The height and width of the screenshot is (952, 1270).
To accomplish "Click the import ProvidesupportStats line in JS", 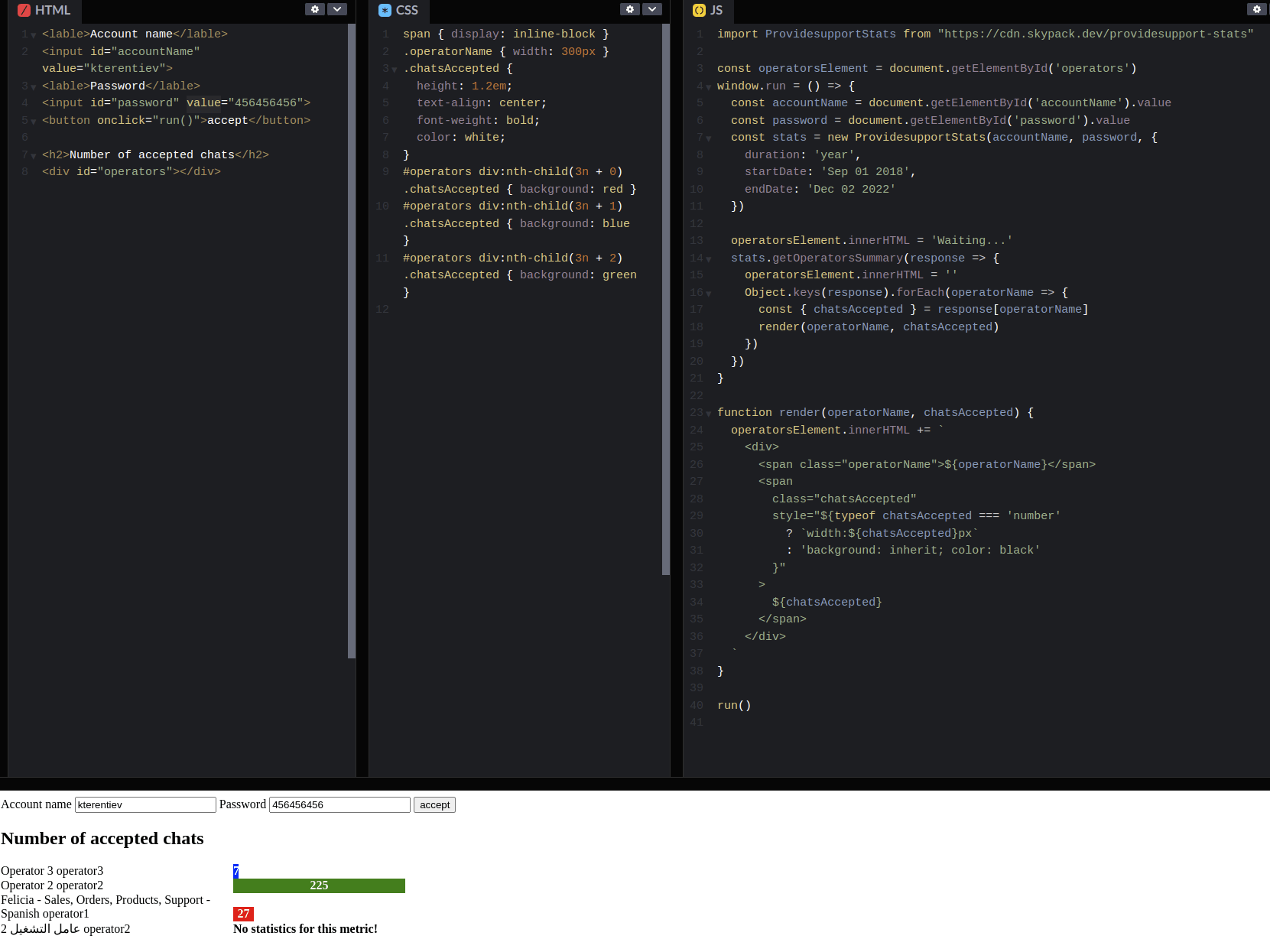I will 985,34.
